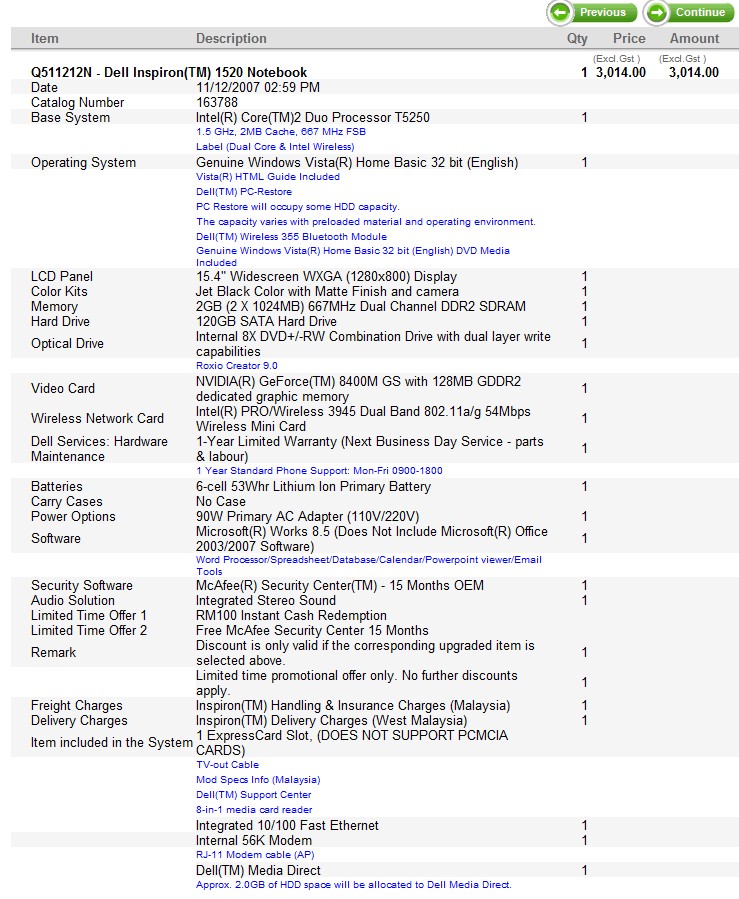This screenshot has width=739, height=899.
Task: Click Integrated 10/100 Fast Ethernet
Action: (287, 825)
